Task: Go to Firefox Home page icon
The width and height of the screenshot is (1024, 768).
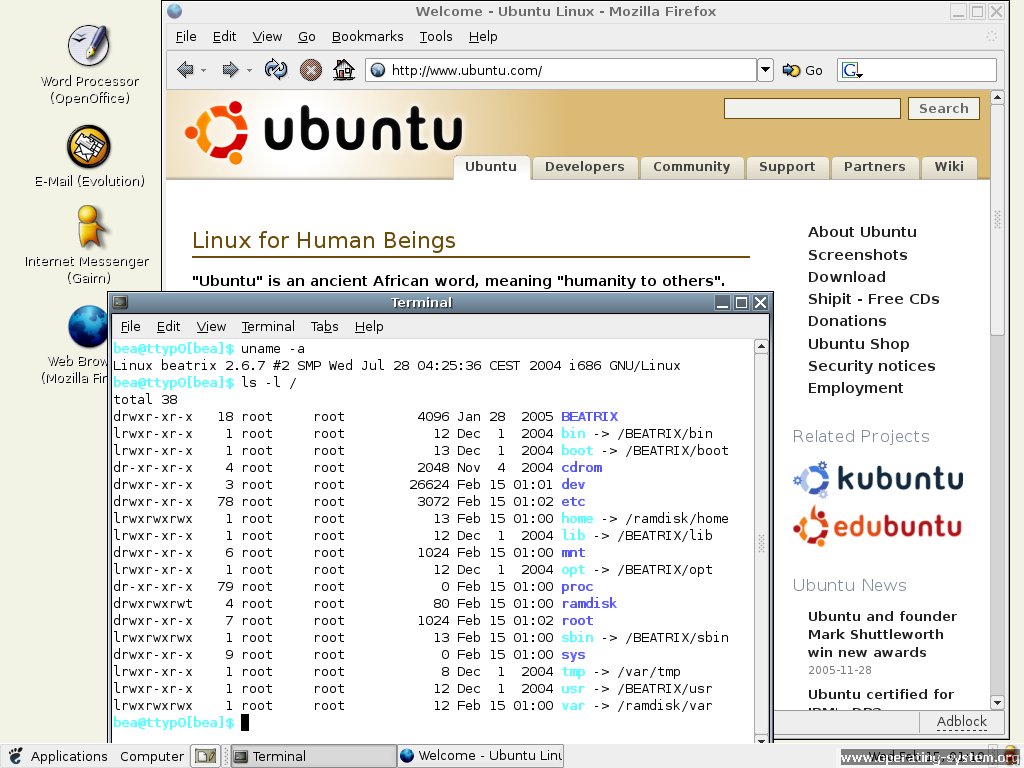Action: (x=344, y=69)
